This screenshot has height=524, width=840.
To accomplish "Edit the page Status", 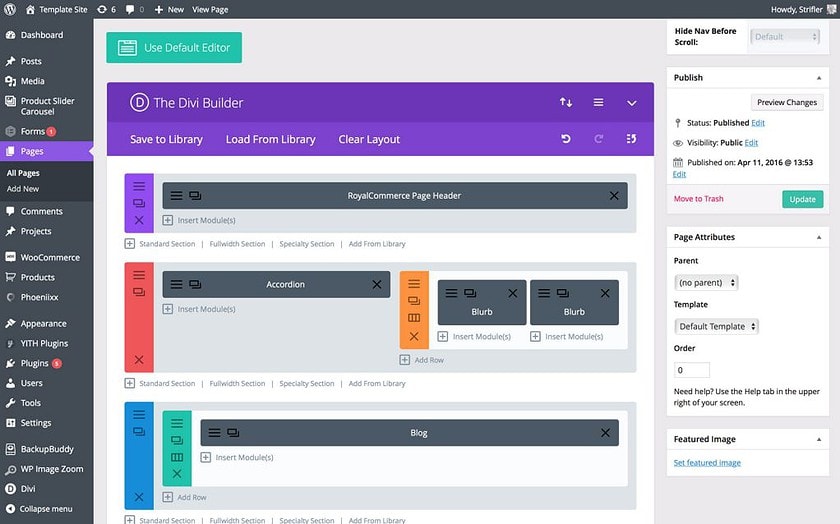I will [758, 123].
